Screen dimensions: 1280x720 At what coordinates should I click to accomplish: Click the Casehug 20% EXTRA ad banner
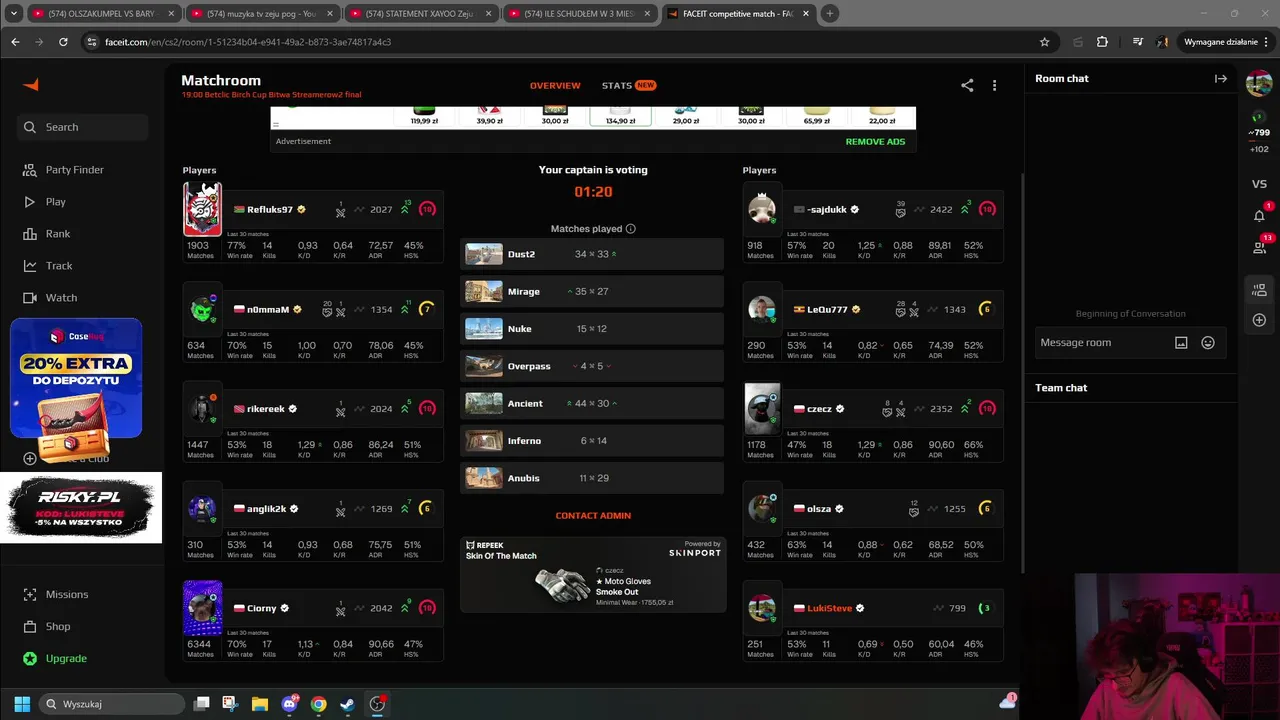pos(76,379)
